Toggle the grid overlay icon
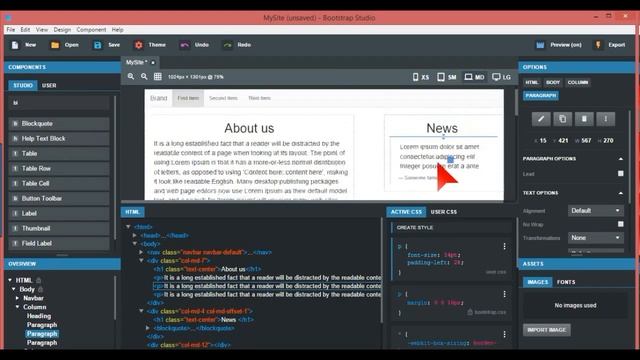Screen dimensions: 640x360 click(x=158, y=76)
